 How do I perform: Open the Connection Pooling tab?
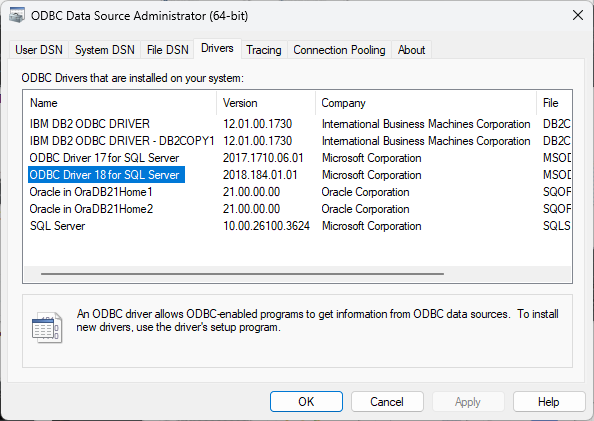(339, 50)
